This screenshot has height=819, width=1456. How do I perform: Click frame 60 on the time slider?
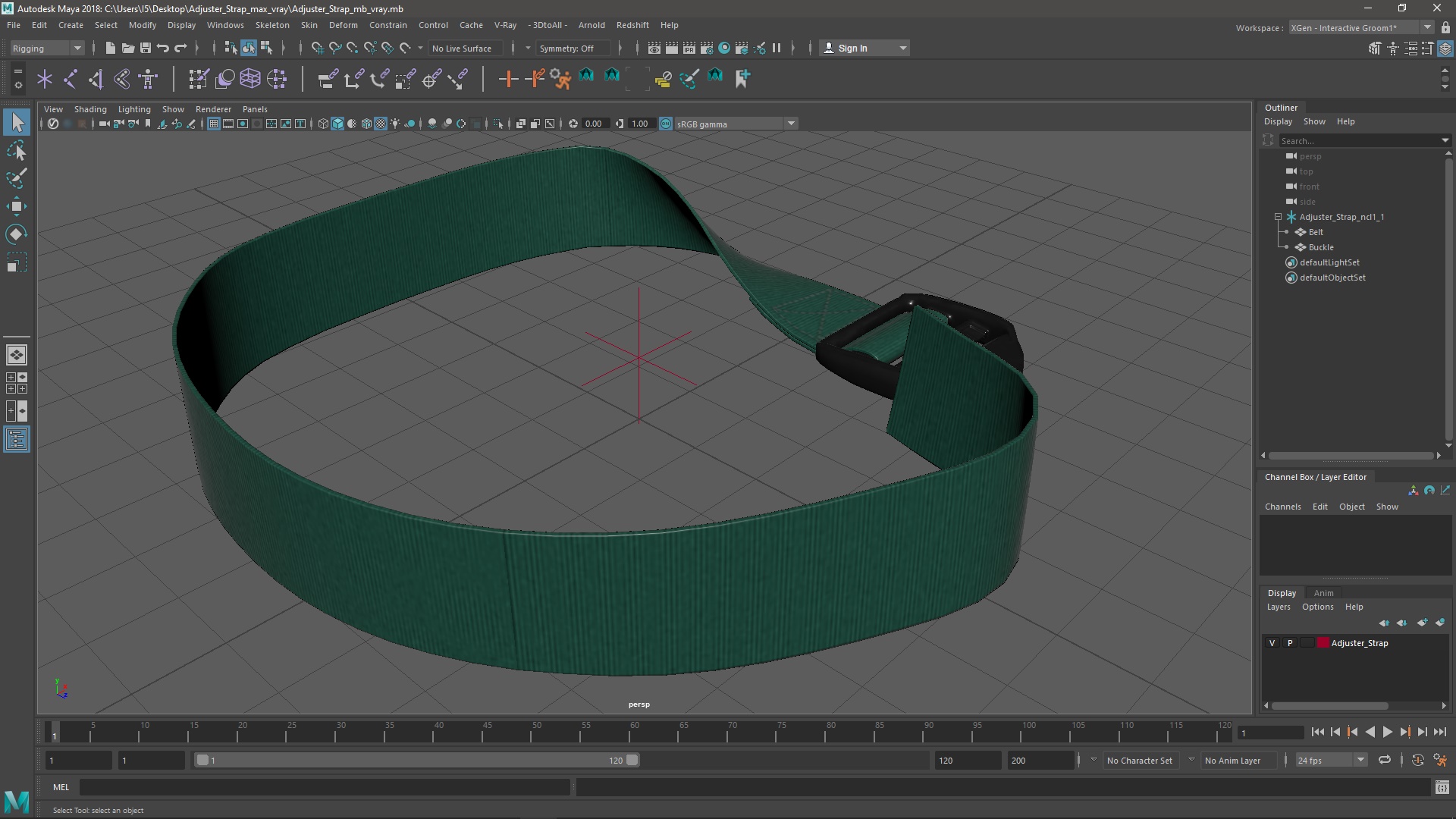click(x=635, y=732)
